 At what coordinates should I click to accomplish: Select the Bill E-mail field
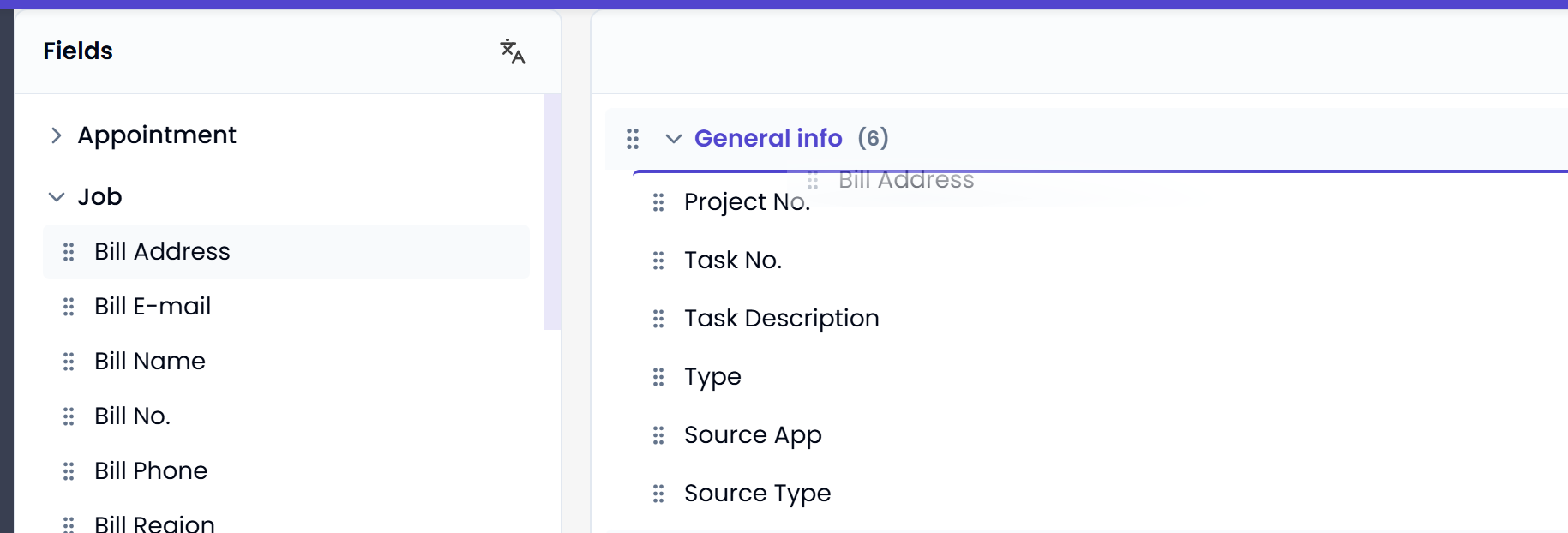[x=286, y=307]
